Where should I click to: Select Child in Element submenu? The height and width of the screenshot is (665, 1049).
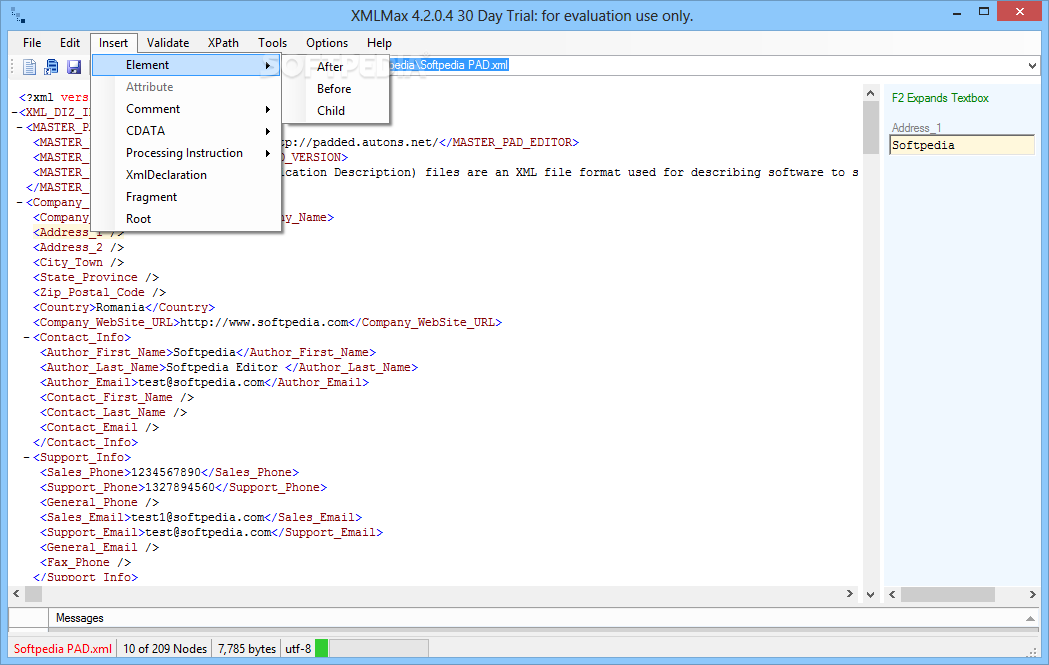coord(336,111)
